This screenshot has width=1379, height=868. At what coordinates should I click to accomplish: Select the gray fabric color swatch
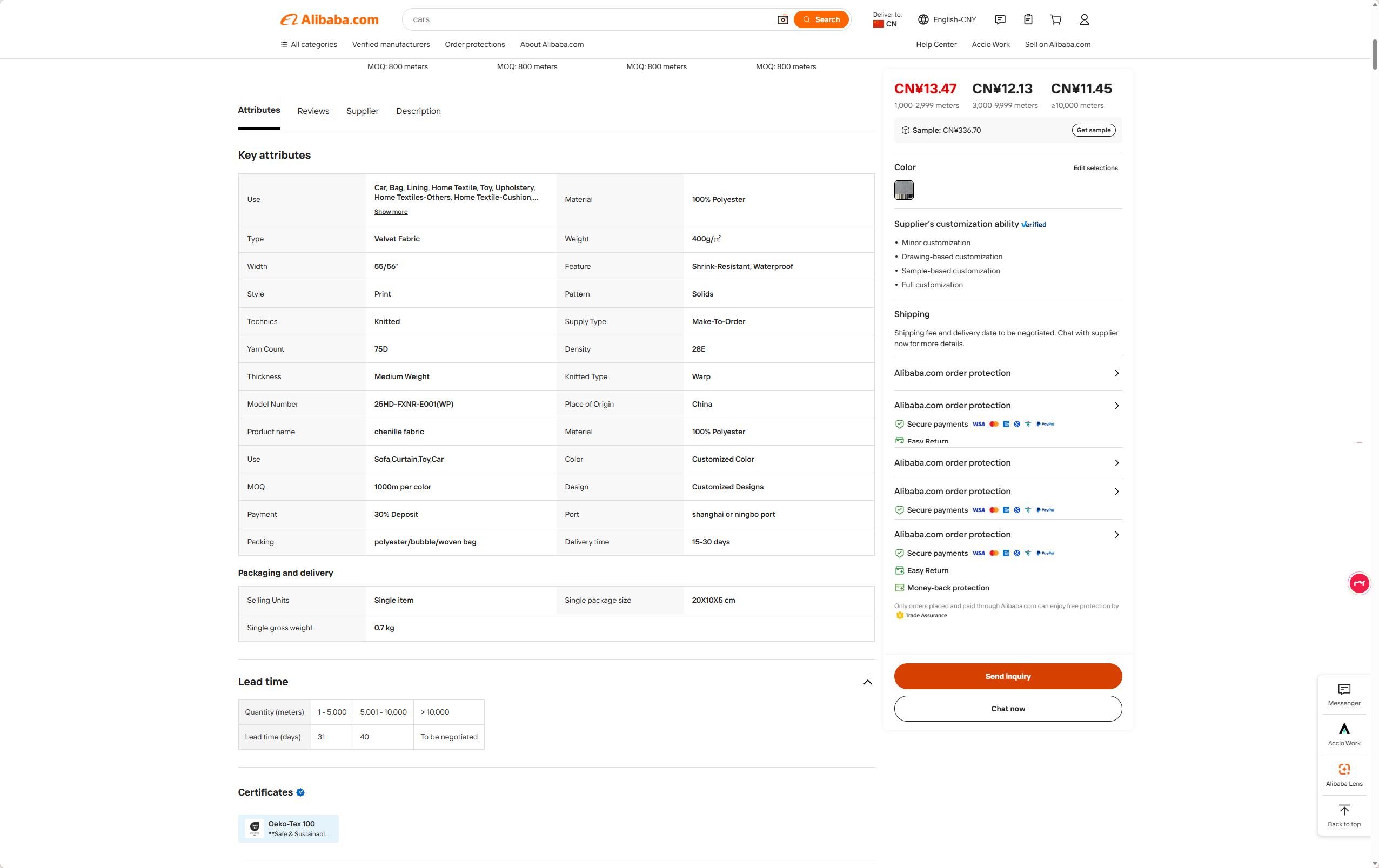click(x=903, y=190)
